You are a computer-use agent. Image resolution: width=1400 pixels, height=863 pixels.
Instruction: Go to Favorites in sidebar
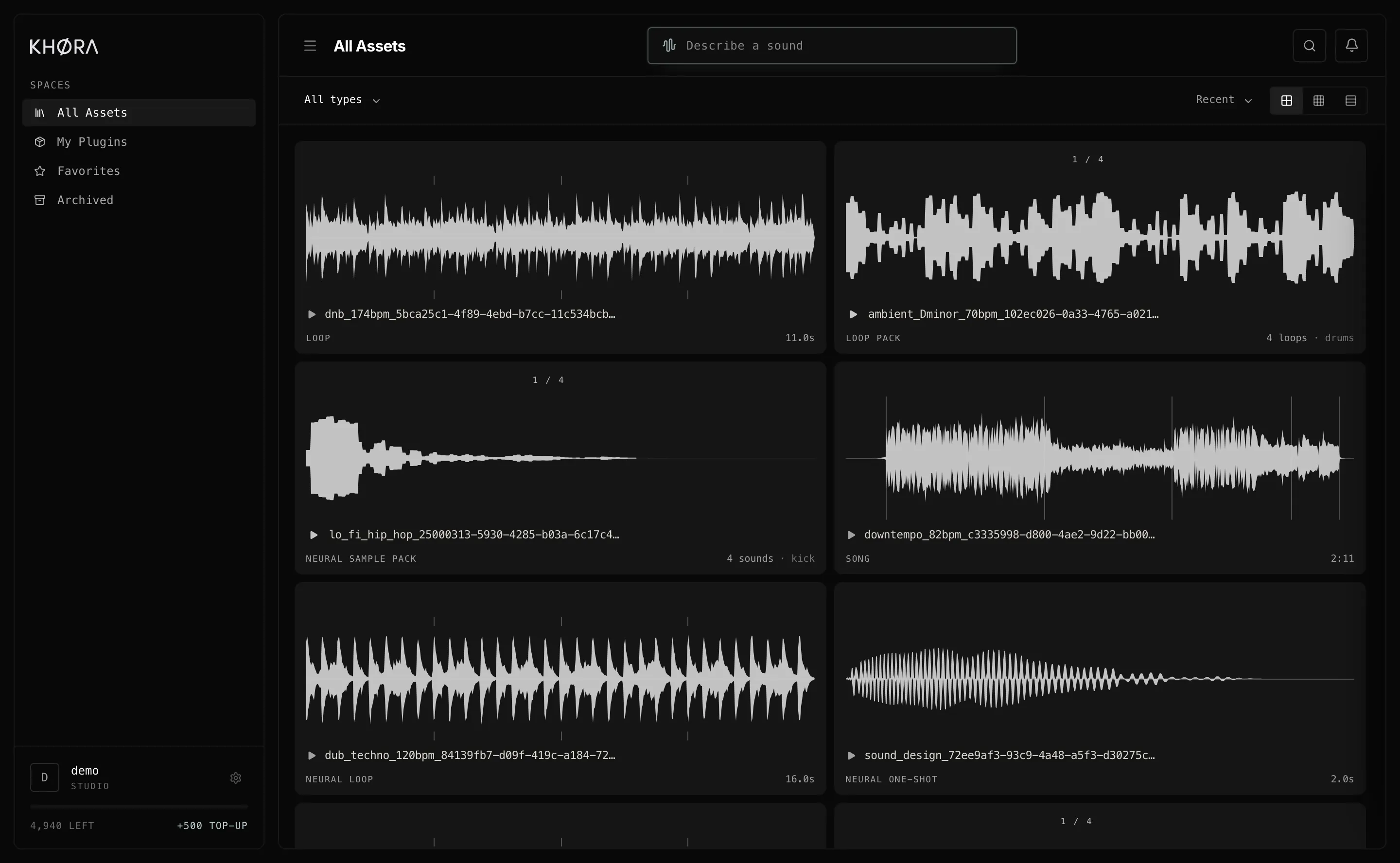pyautogui.click(x=139, y=171)
